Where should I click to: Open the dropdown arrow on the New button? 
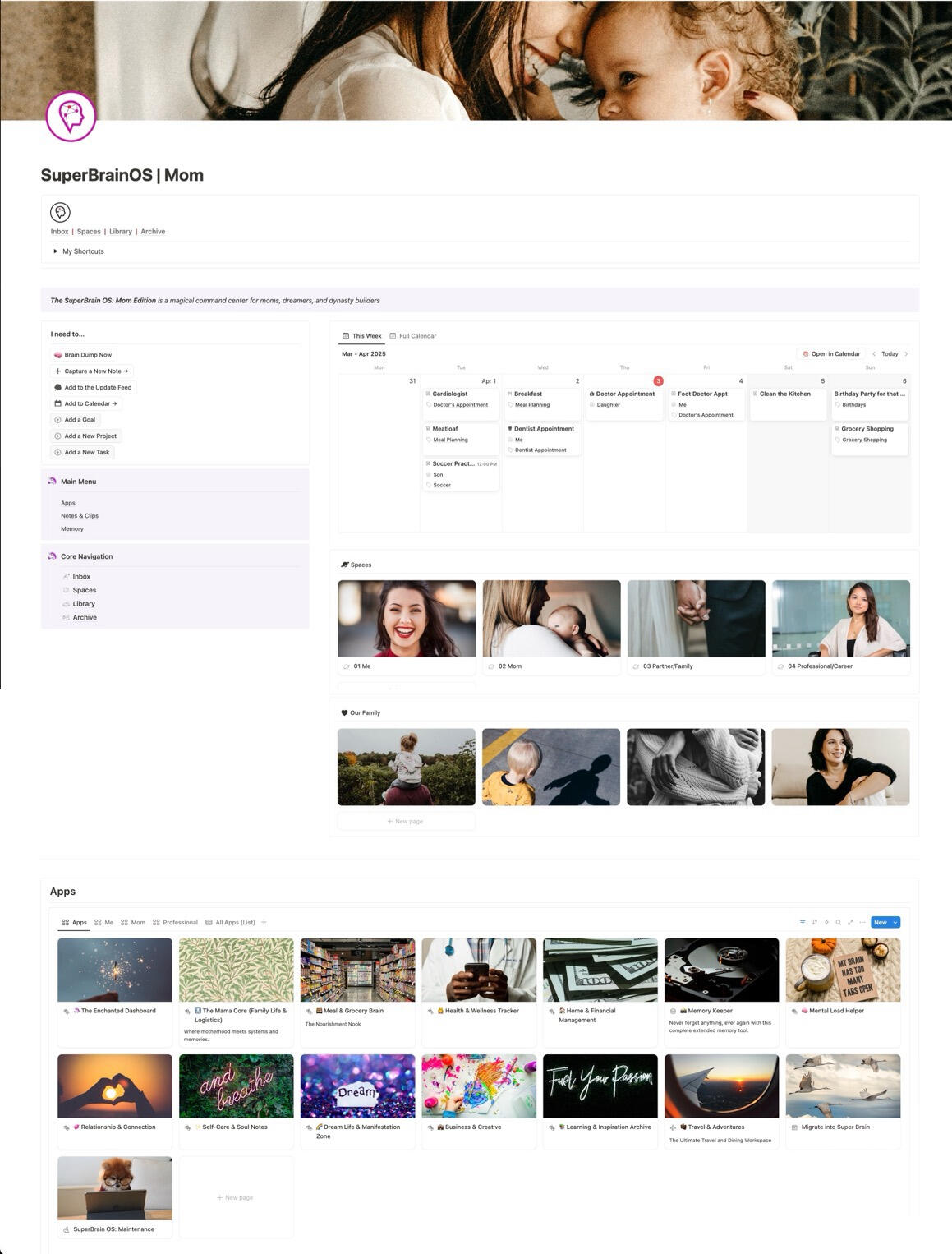(x=895, y=922)
